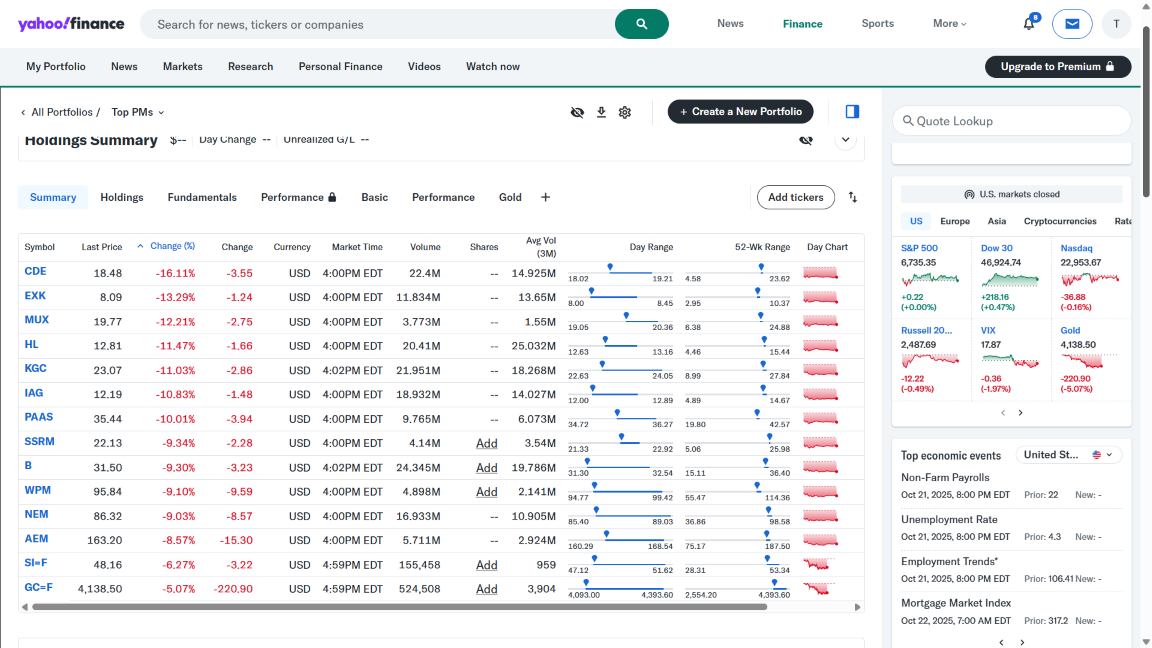This screenshot has height=648, width=1152.
Task: Open portfolio settings gear icon
Action: click(625, 112)
